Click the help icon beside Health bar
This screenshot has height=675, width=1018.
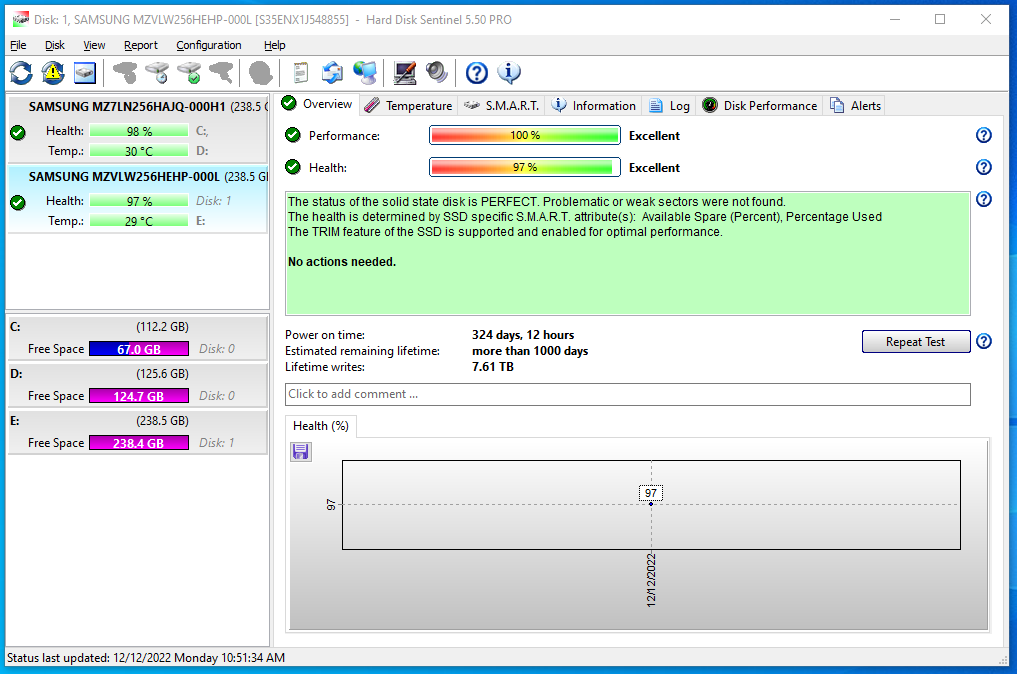(x=984, y=167)
